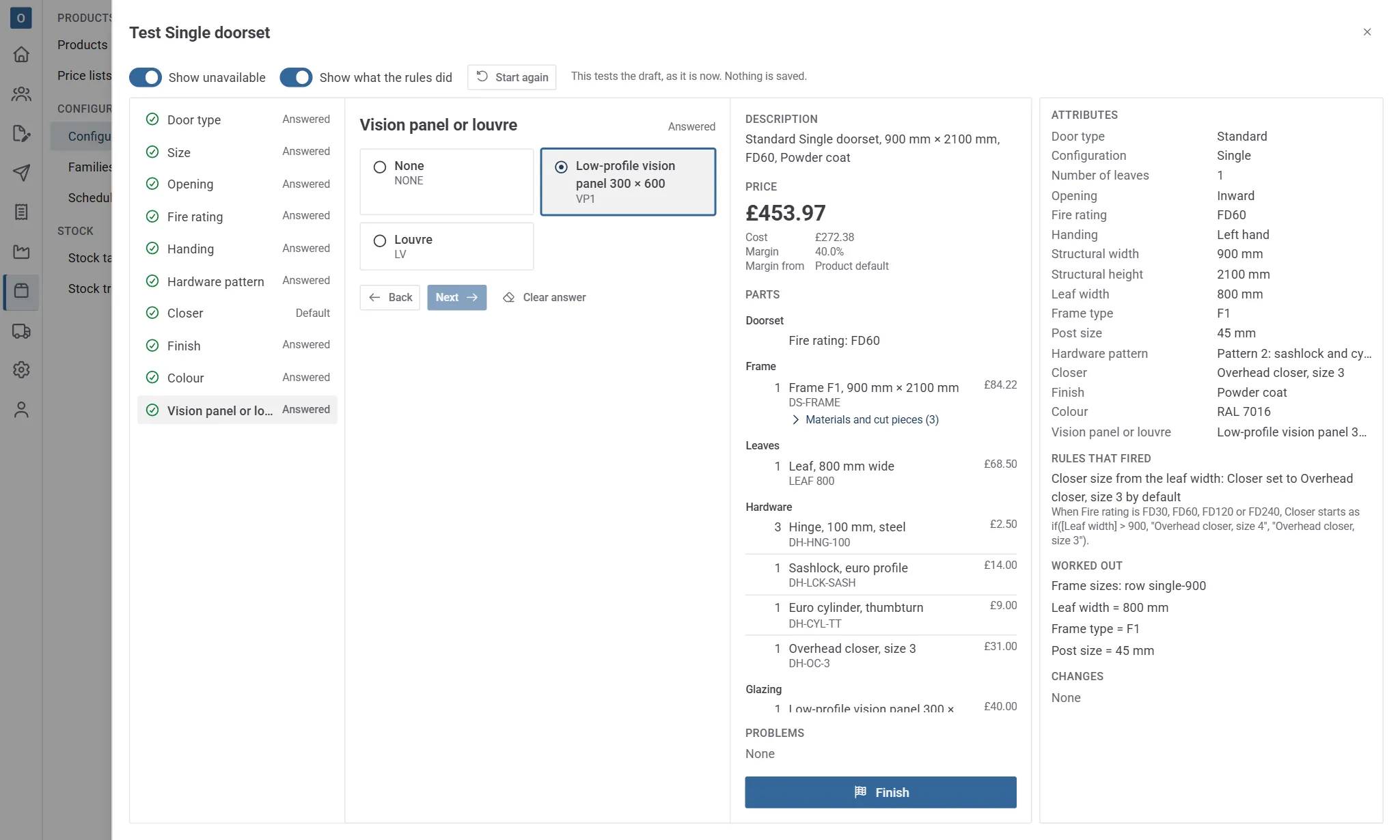Go to the Door type step

click(x=237, y=120)
